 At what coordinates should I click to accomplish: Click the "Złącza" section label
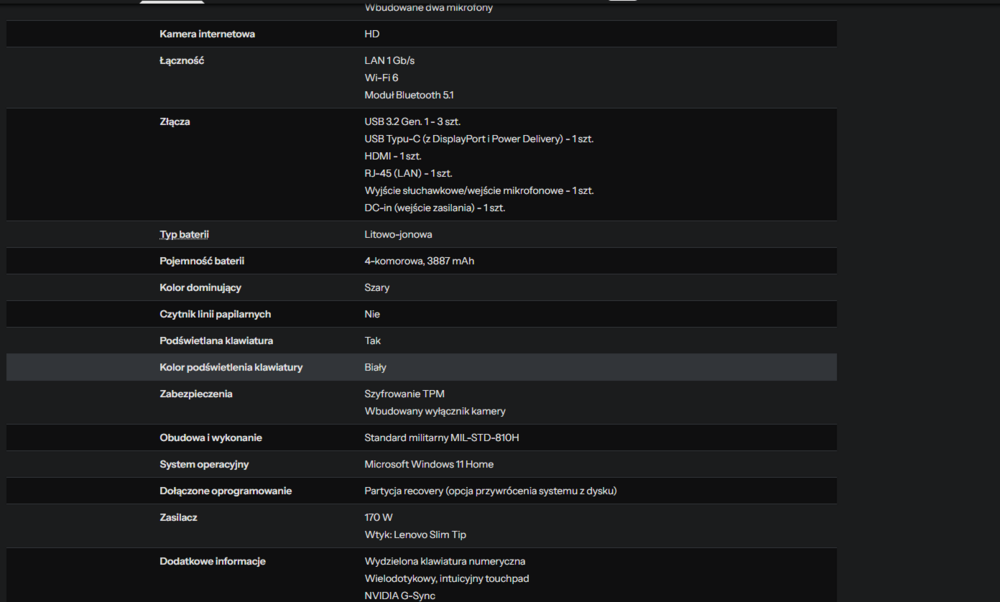point(174,122)
